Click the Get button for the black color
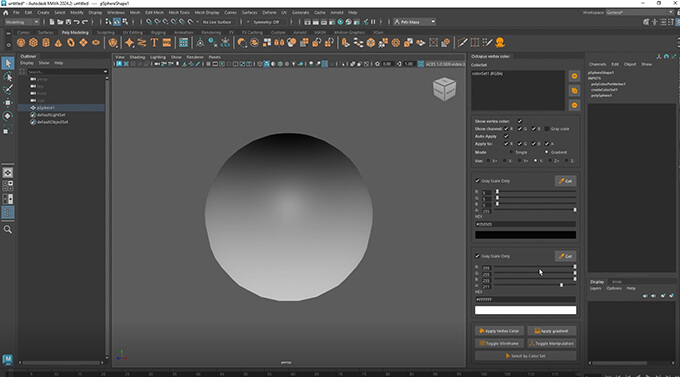The height and width of the screenshot is (377, 680). click(x=566, y=181)
